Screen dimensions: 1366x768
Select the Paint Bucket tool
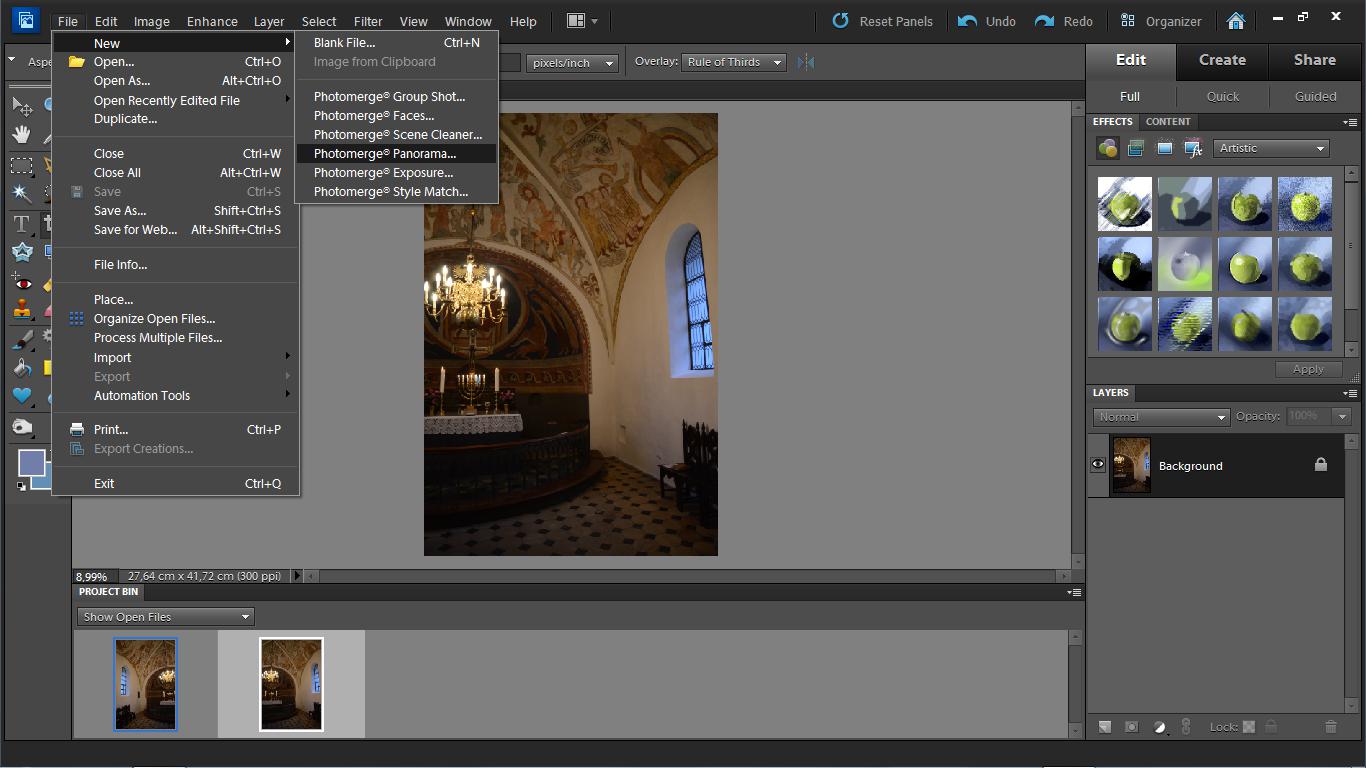(21, 367)
